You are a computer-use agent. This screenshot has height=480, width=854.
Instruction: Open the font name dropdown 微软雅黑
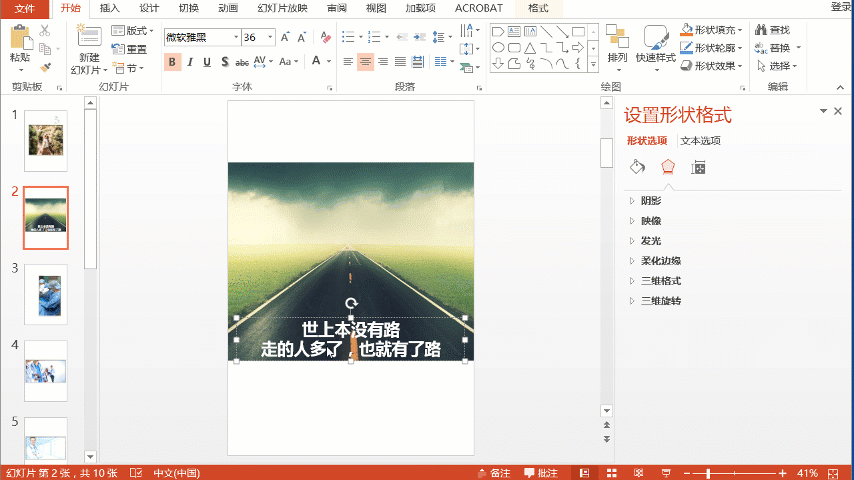click(x=236, y=37)
